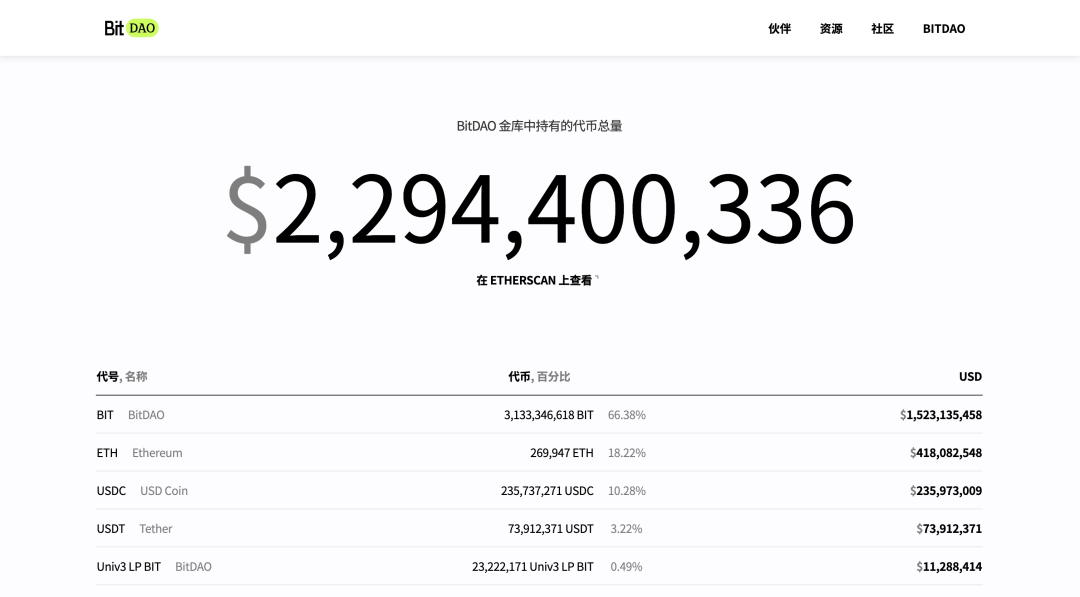Viewport: 1080px width, 597px height.
Task: Click the 235,737,271 USDC amount
Action: [547, 491]
